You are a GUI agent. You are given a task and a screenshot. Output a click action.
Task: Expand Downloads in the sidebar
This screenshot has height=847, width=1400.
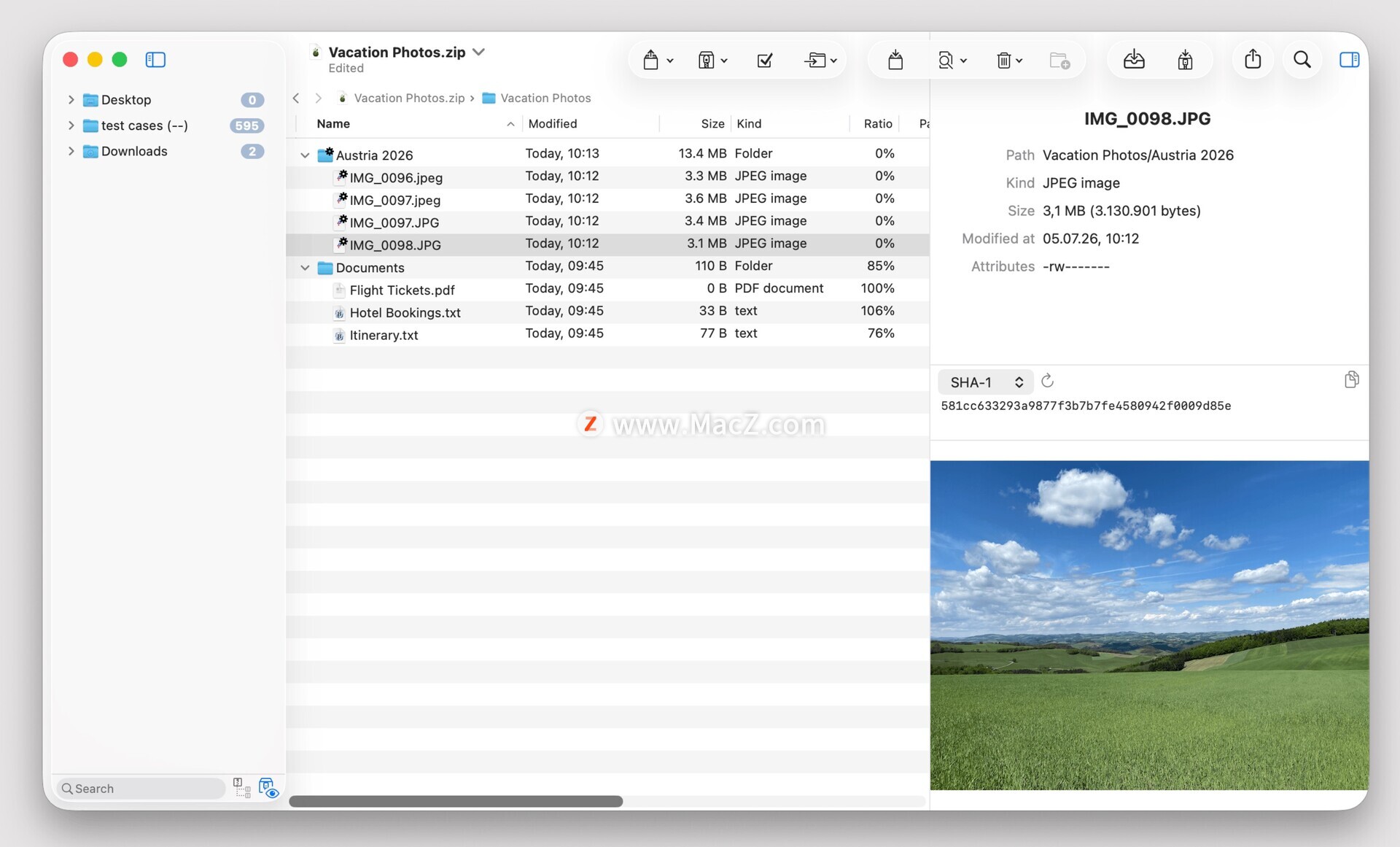71,151
